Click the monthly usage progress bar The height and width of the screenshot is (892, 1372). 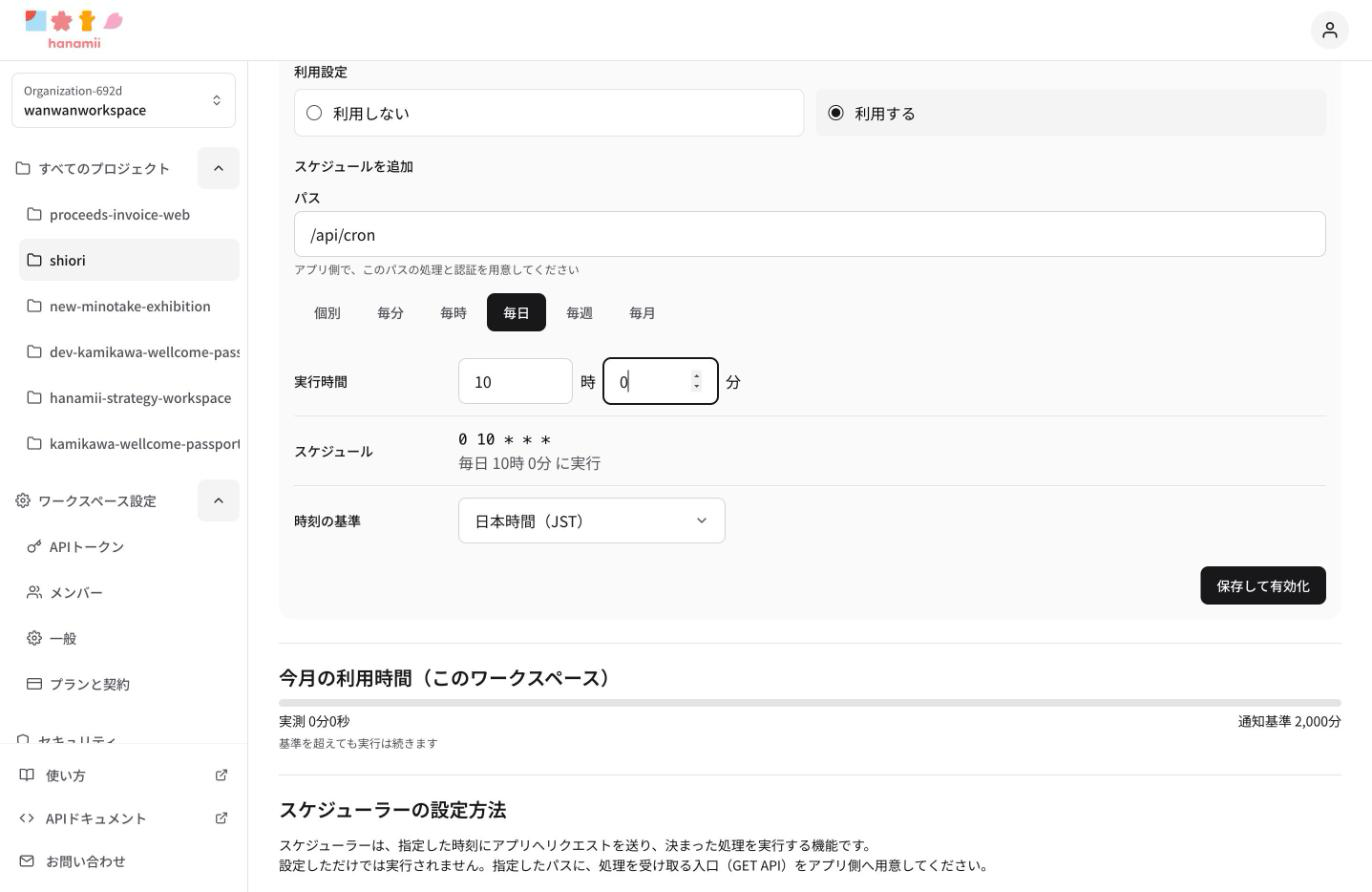click(810, 703)
